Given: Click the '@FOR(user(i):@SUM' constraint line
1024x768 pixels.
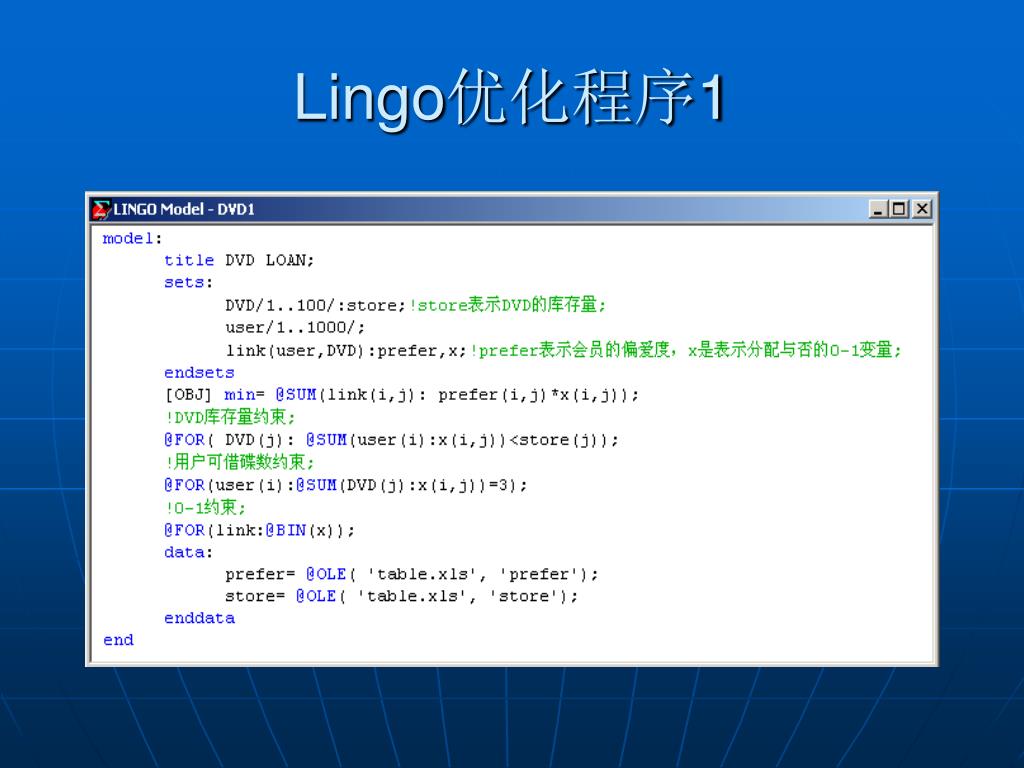Looking at the screenshot, I should click(345, 485).
